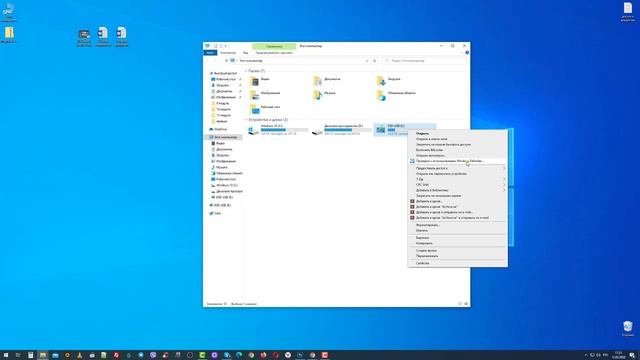Open the Music folder icon in Folders section
This screenshot has height=360, width=640.
click(x=317, y=96)
